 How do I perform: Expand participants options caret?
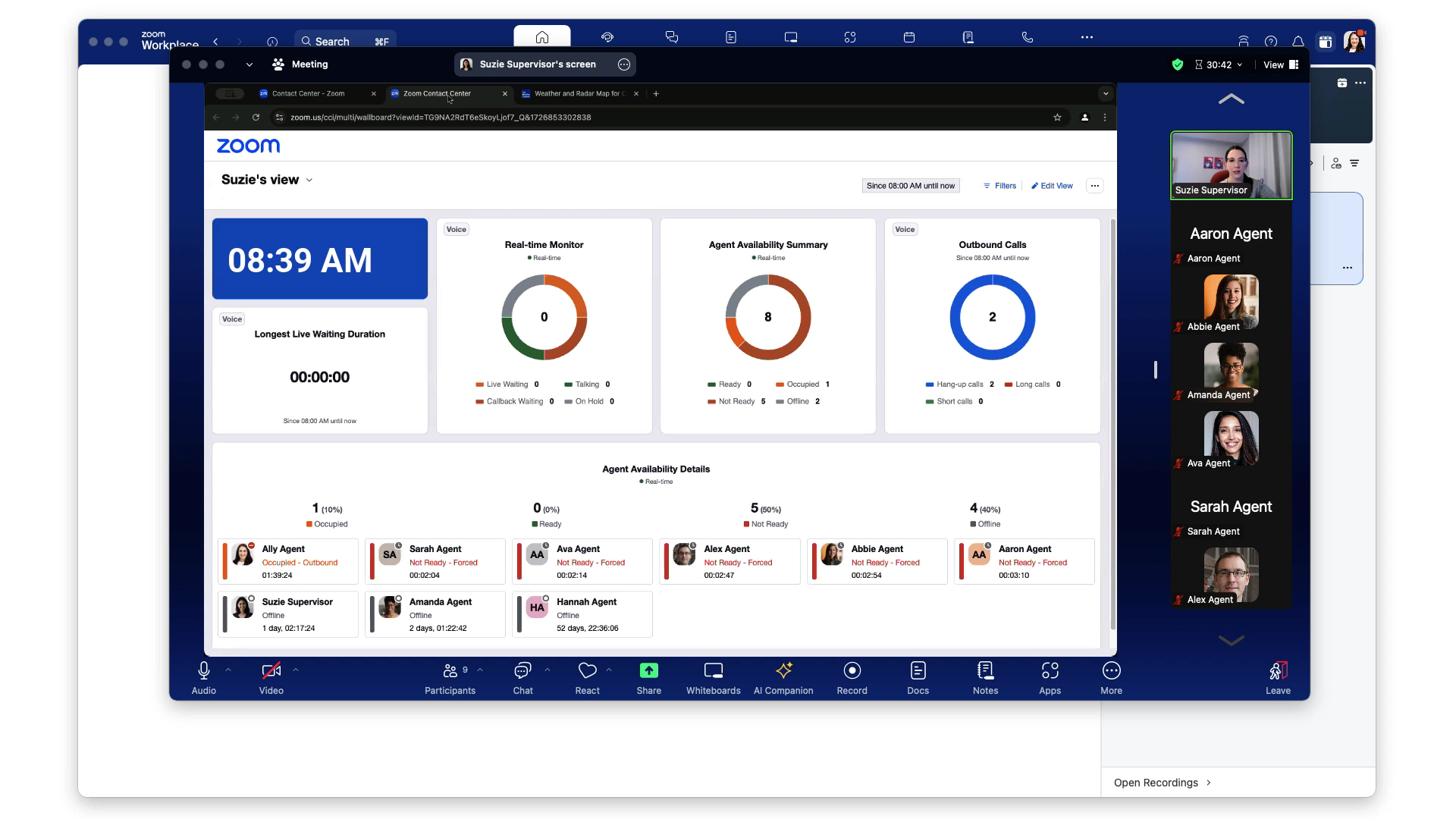[480, 670]
